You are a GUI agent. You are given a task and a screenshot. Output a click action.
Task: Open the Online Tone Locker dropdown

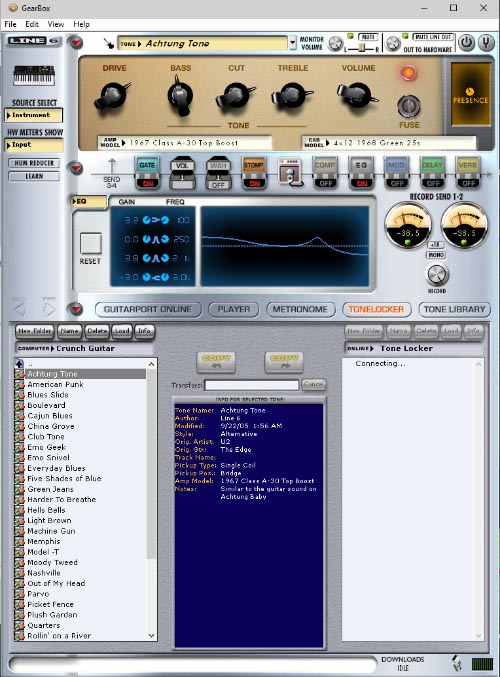(414, 348)
